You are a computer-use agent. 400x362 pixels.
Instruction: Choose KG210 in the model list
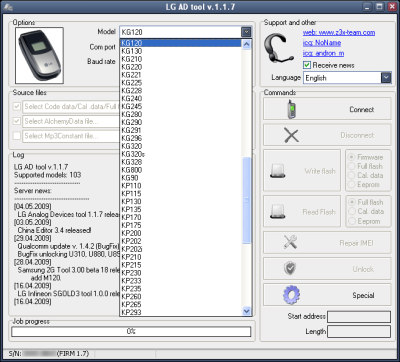click(180, 59)
